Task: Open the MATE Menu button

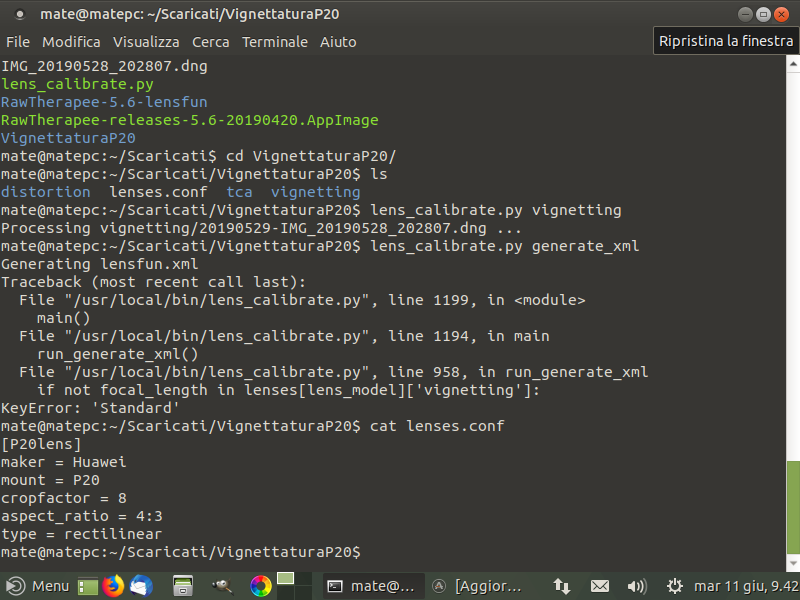Action: tap(38, 586)
